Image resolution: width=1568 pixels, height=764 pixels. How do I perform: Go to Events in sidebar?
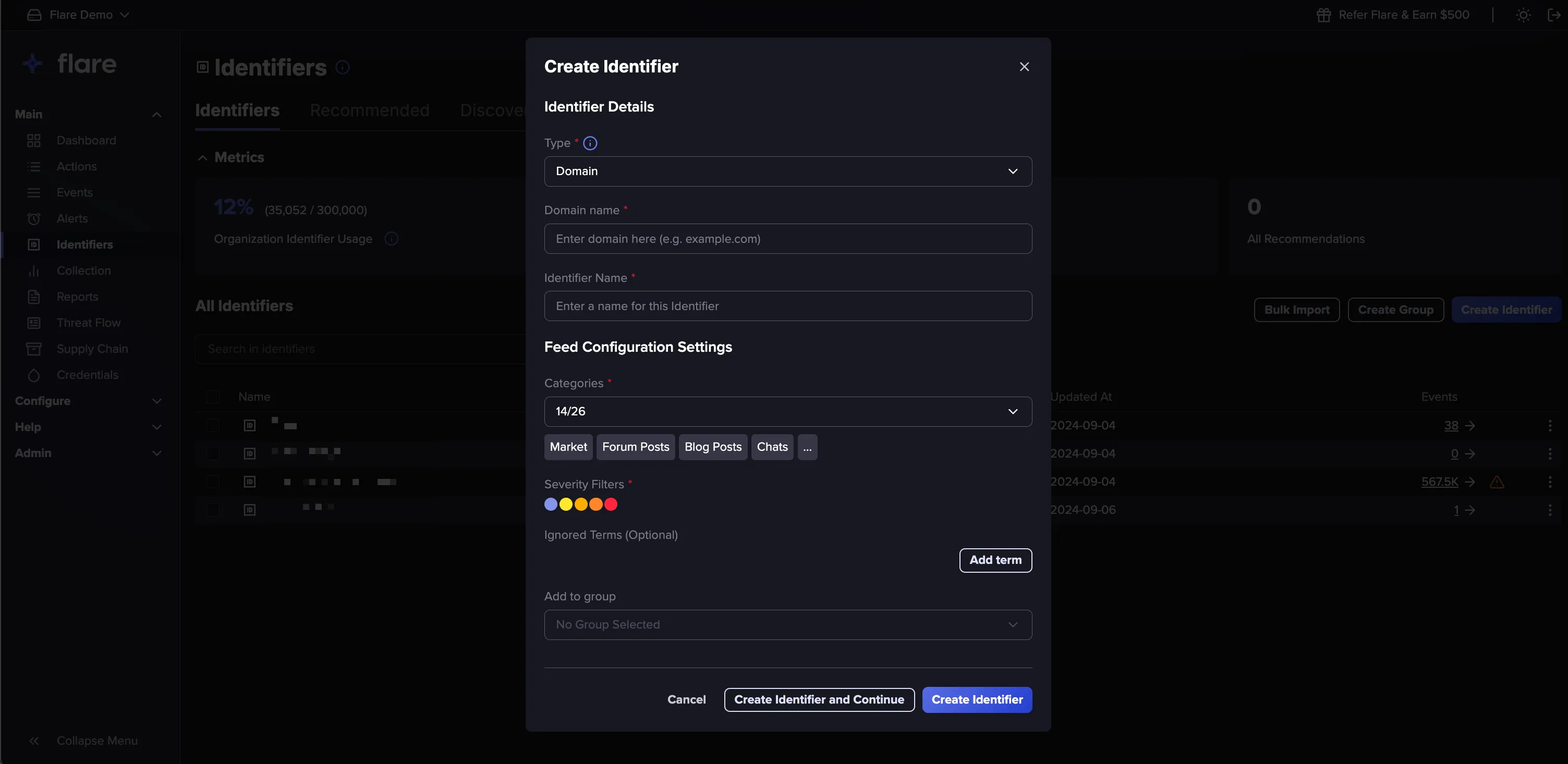pyautogui.click(x=74, y=193)
